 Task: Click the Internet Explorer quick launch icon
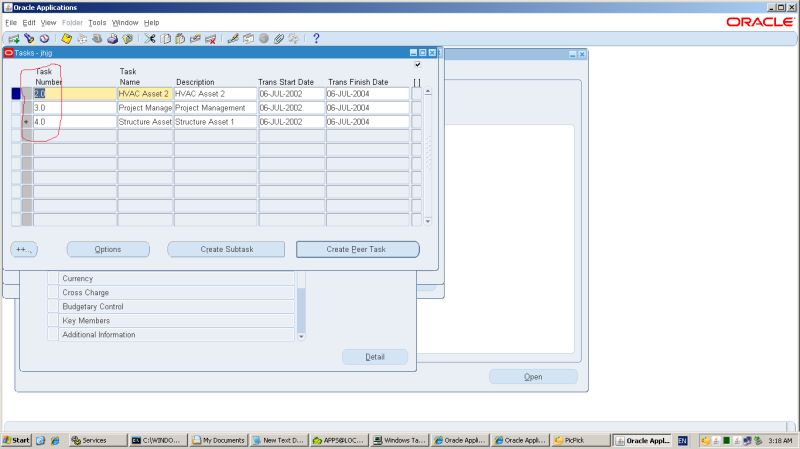[x=55, y=440]
